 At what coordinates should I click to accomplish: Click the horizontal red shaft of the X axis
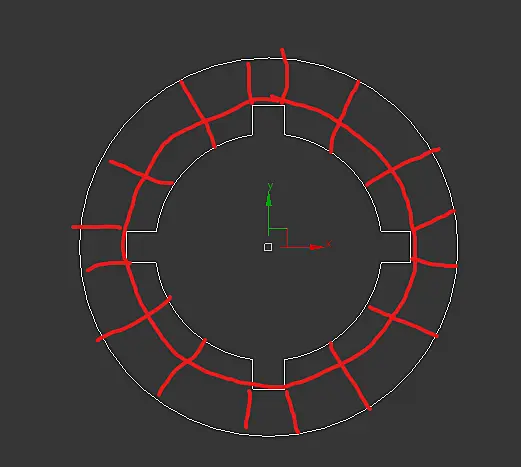(x=295, y=247)
